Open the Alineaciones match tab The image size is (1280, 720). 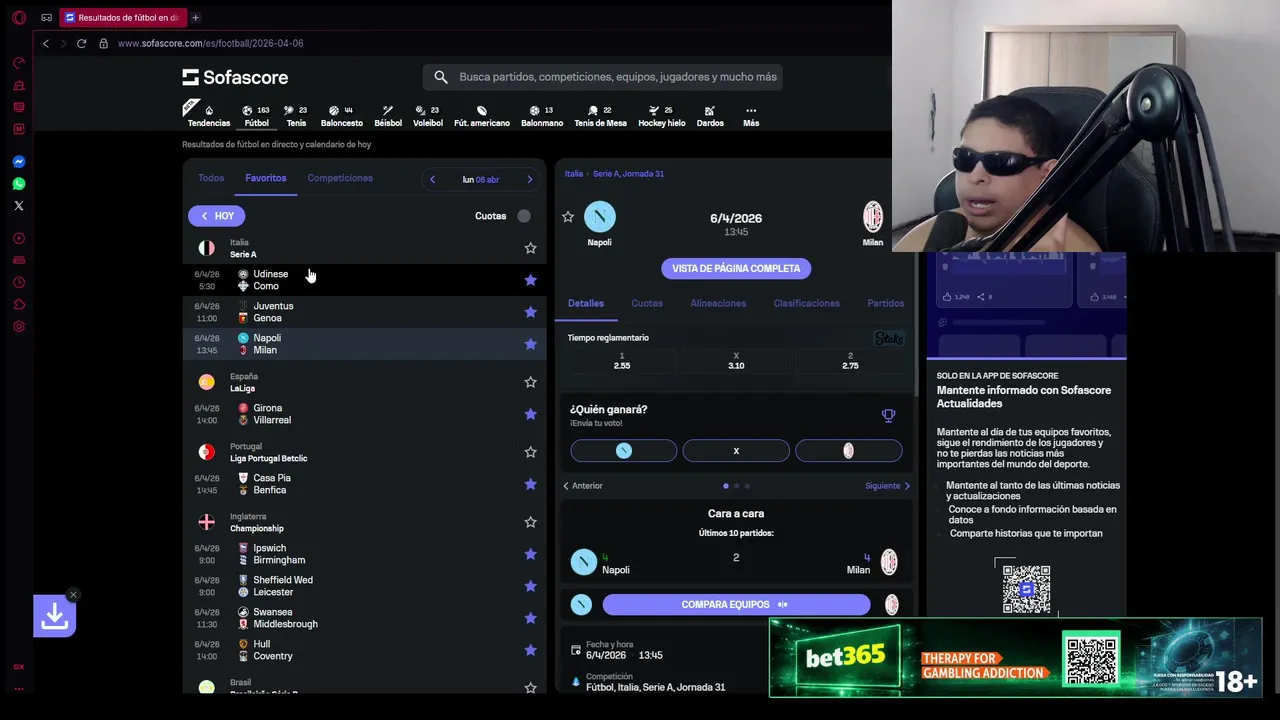(x=718, y=303)
